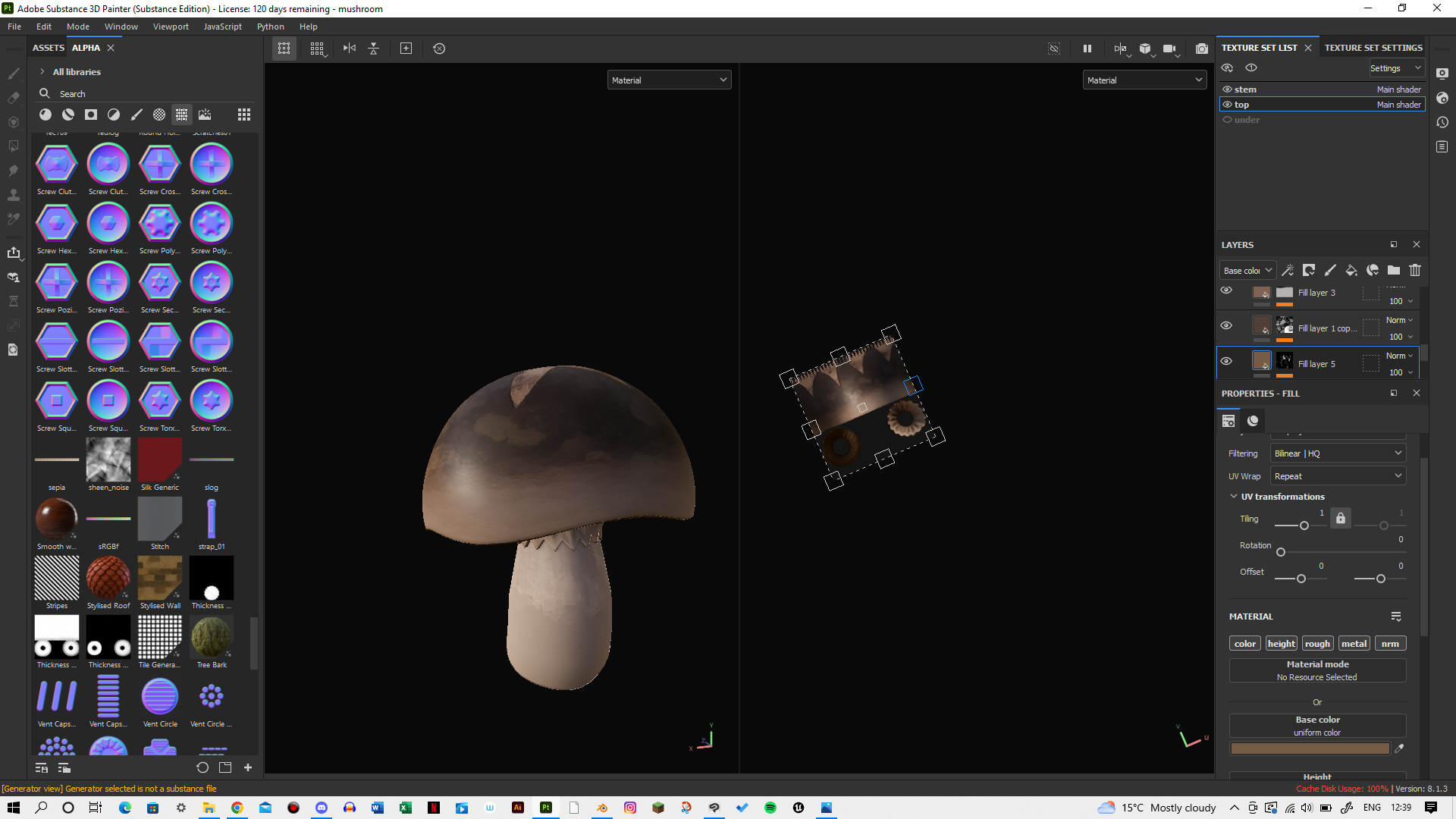Filter assets by textures icon
Screen dimensions: 1456x819
coord(182,115)
